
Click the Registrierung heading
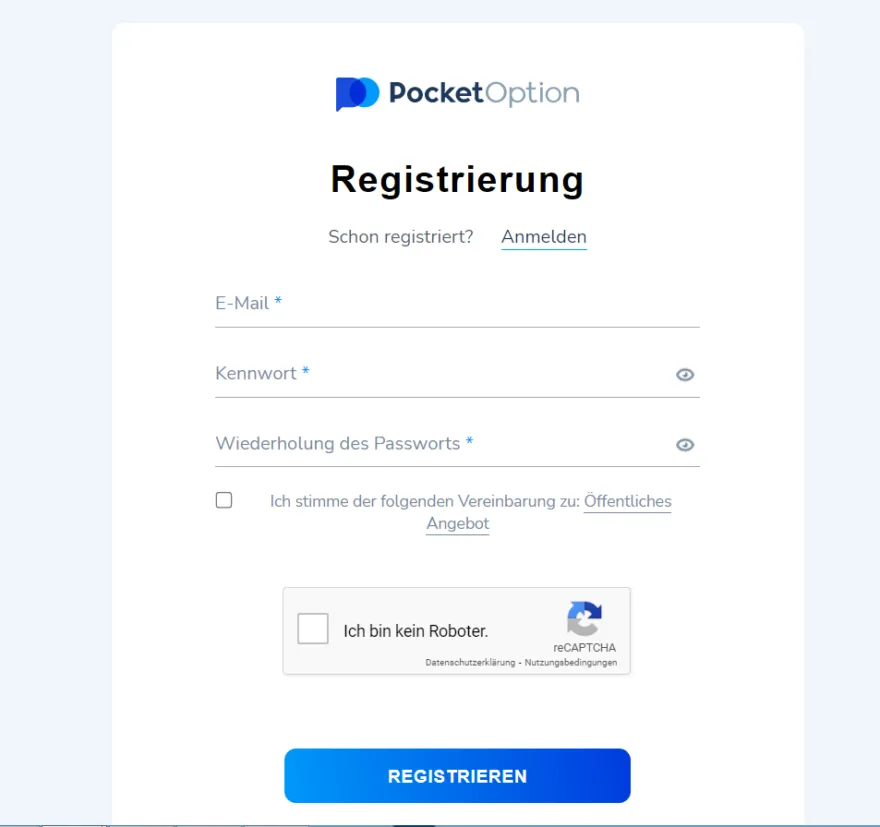457,180
